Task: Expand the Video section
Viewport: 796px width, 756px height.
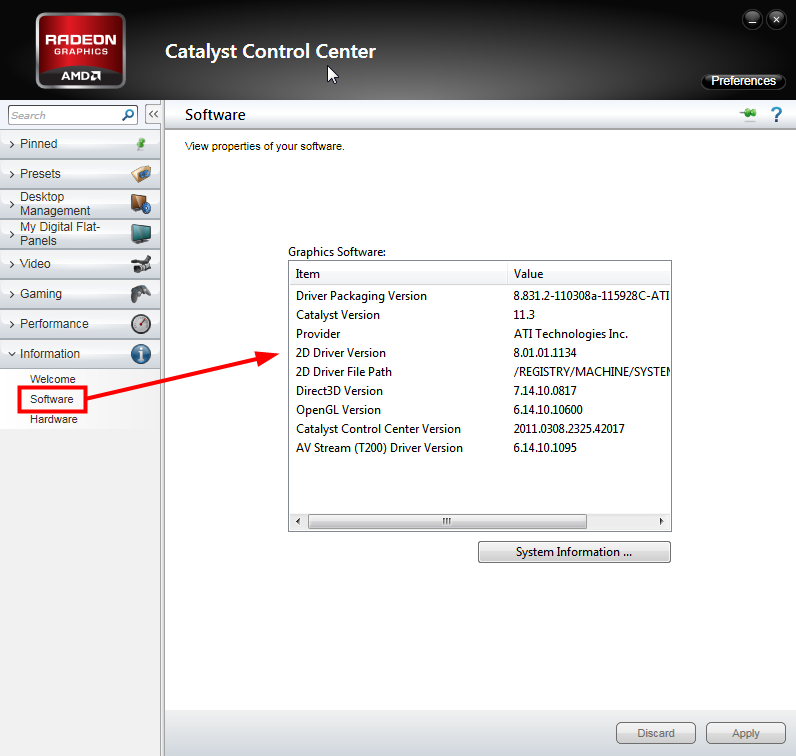Action: pos(80,264)
